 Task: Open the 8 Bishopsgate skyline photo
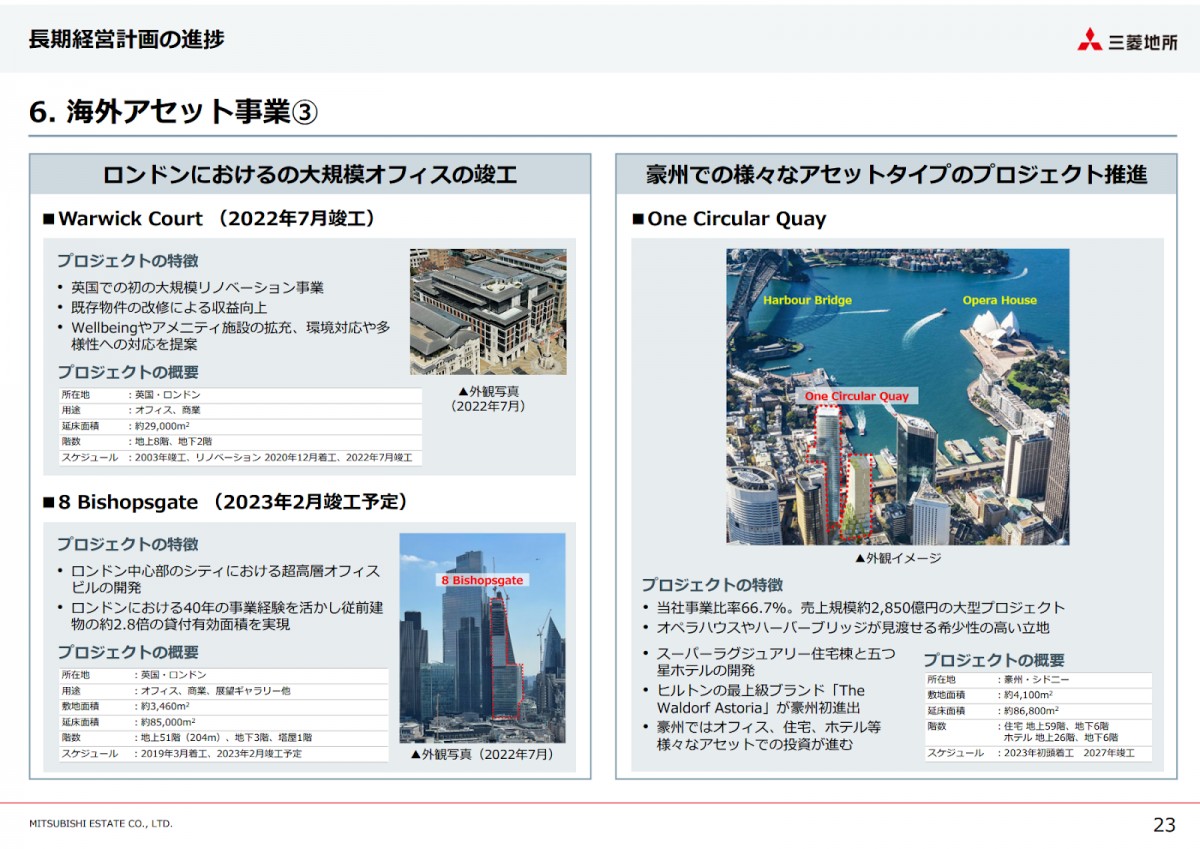pos(482,638)
